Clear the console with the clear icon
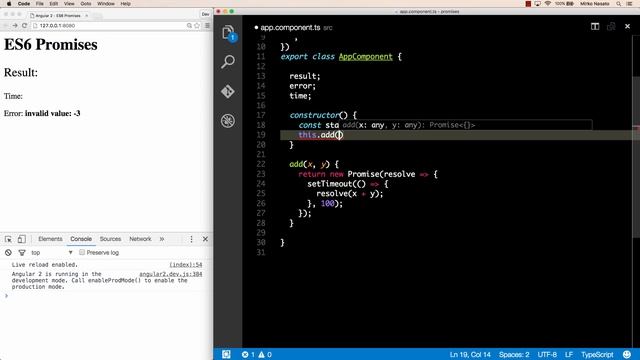 (8, 253)
